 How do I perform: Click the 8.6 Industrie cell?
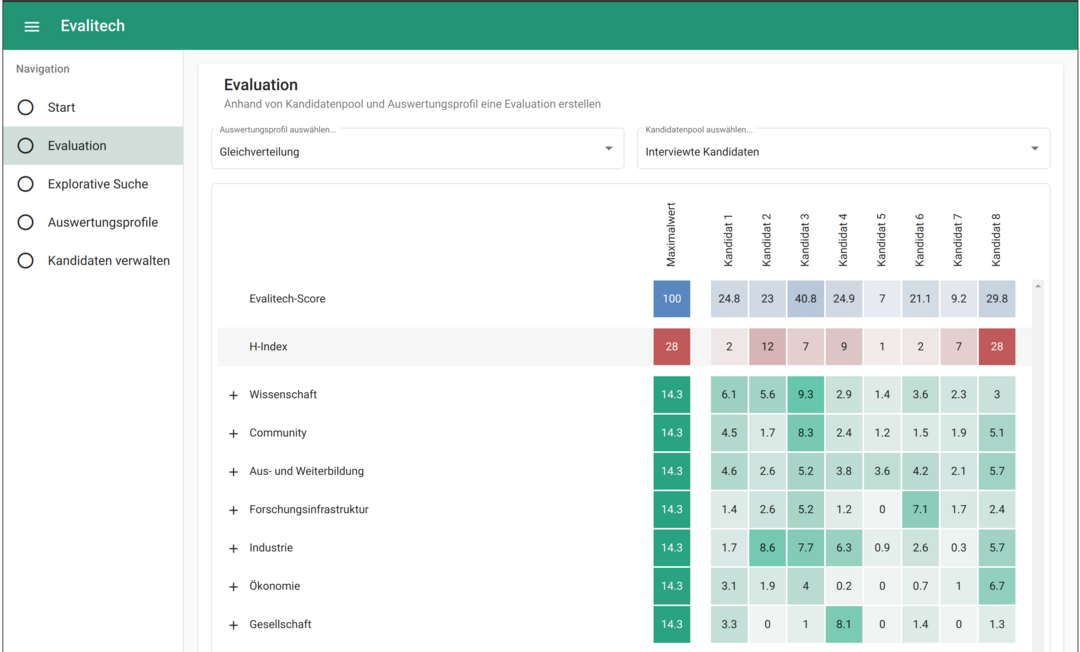click(767, 548)
